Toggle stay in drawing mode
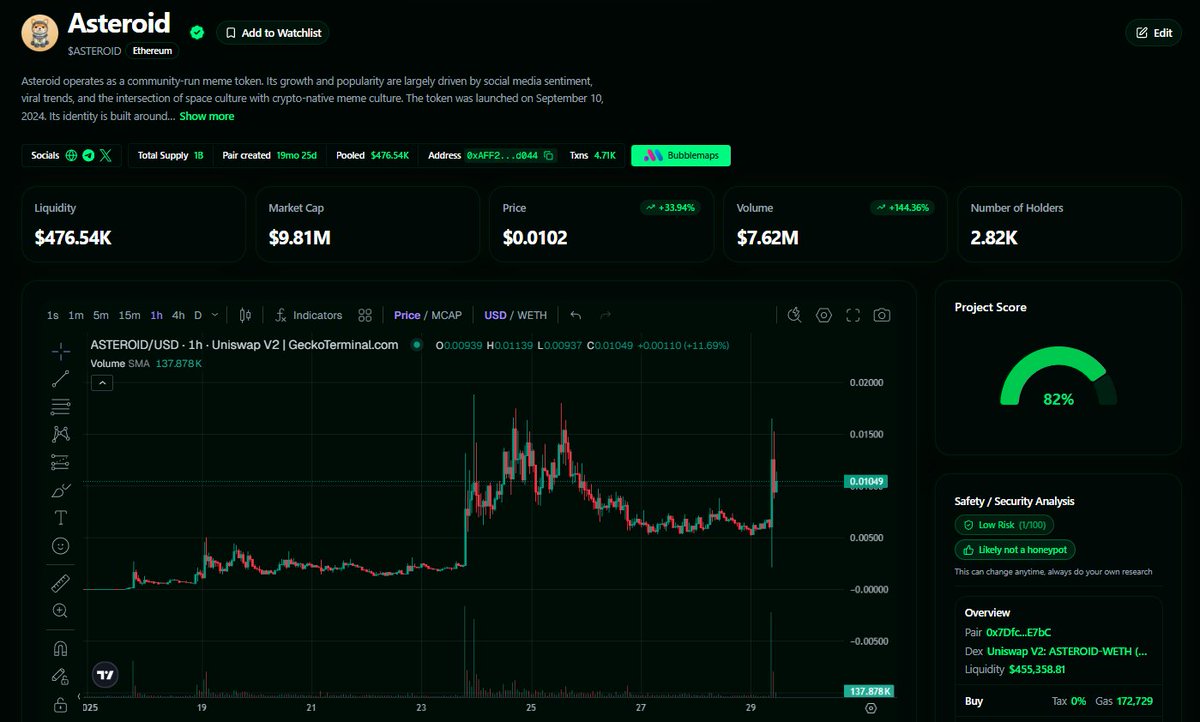This screenshot has height=722, width=1200. pos(61,676)
